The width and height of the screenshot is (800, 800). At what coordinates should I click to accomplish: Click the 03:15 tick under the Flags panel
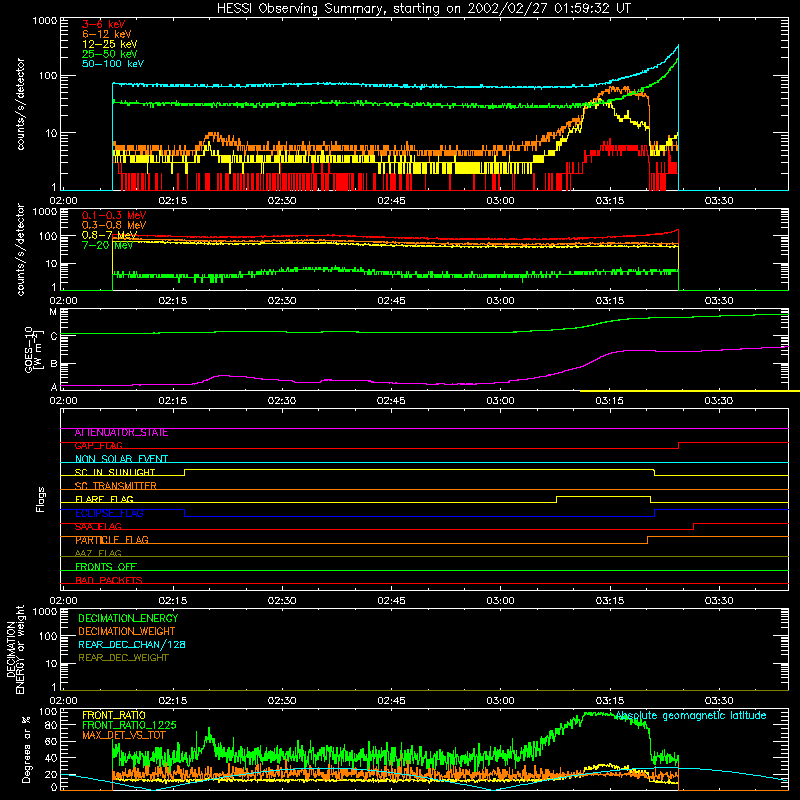tap(610, 601)
